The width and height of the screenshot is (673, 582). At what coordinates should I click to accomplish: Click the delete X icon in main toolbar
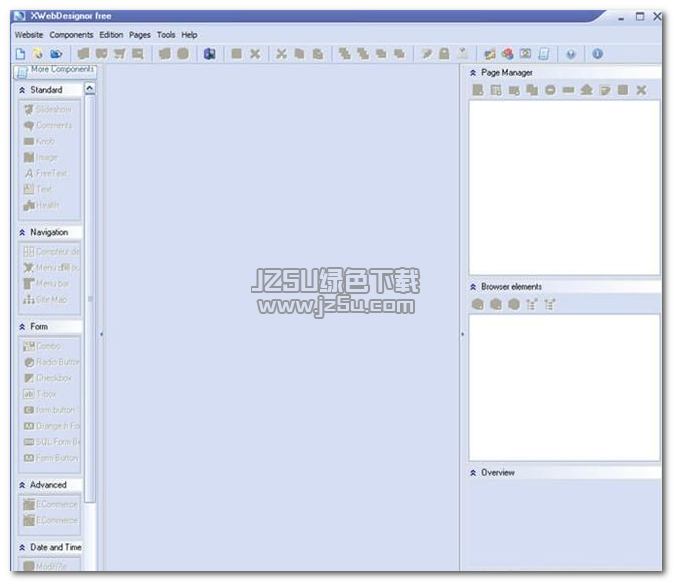pyautogui.click(x=255, y=54)
